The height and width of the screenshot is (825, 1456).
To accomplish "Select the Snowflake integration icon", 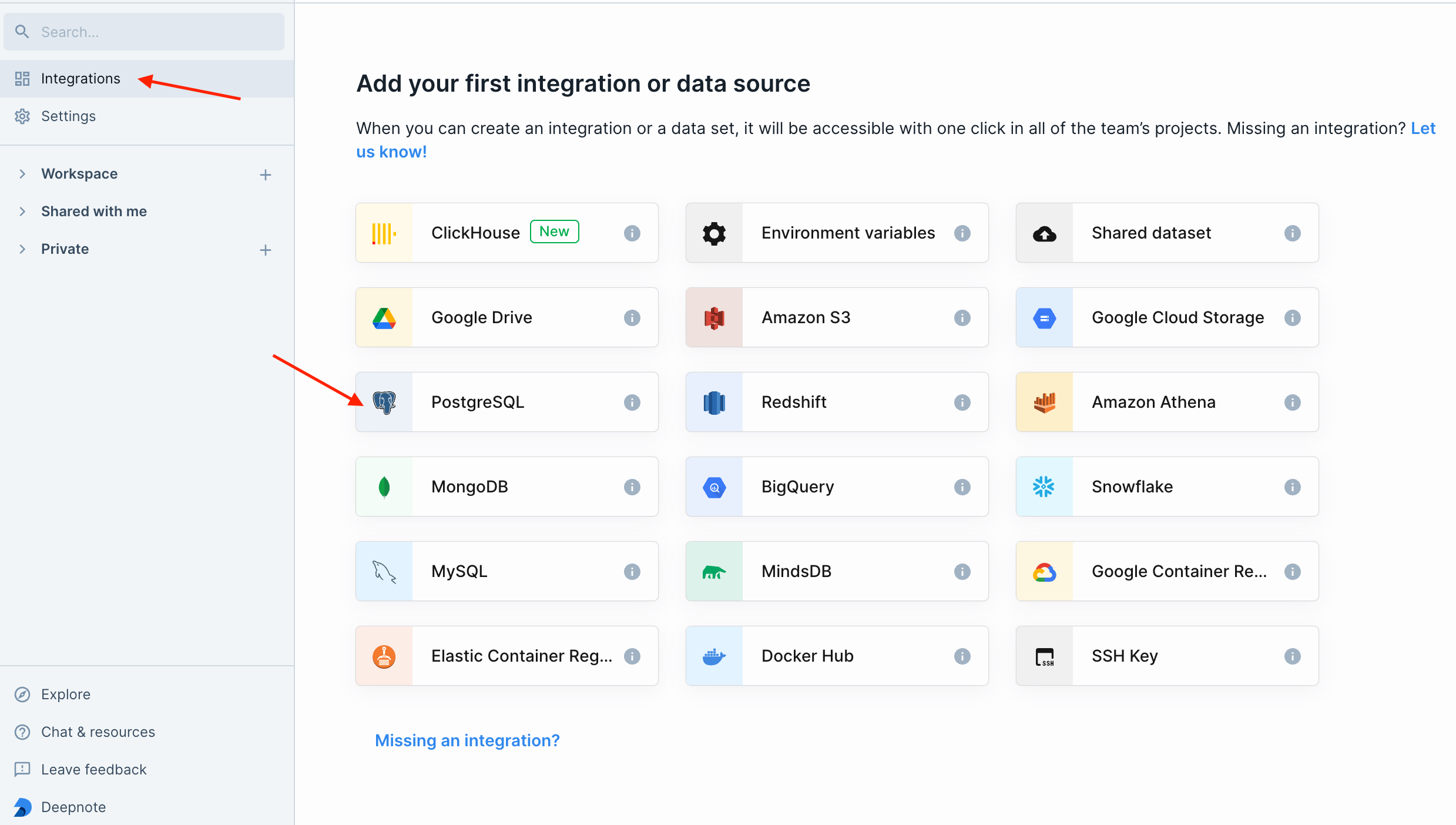I will coord(1044,487).
